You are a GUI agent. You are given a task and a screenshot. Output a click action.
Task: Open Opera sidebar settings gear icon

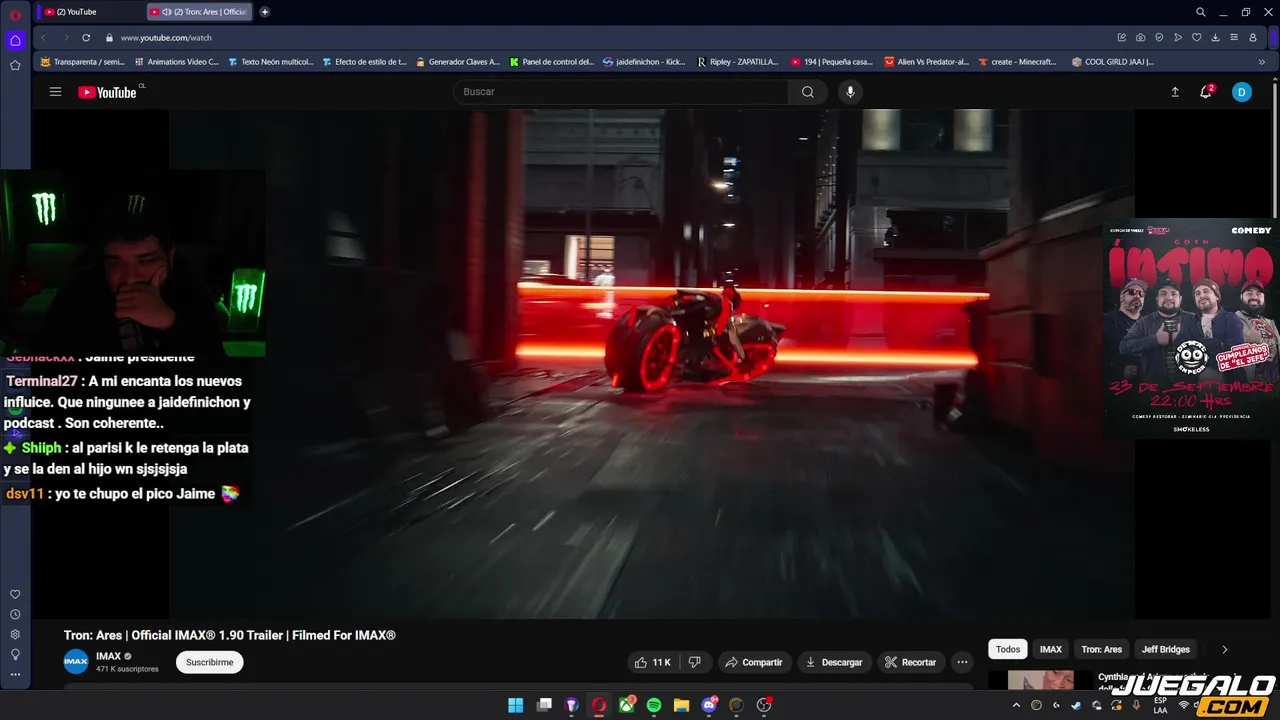pos(15,634)
